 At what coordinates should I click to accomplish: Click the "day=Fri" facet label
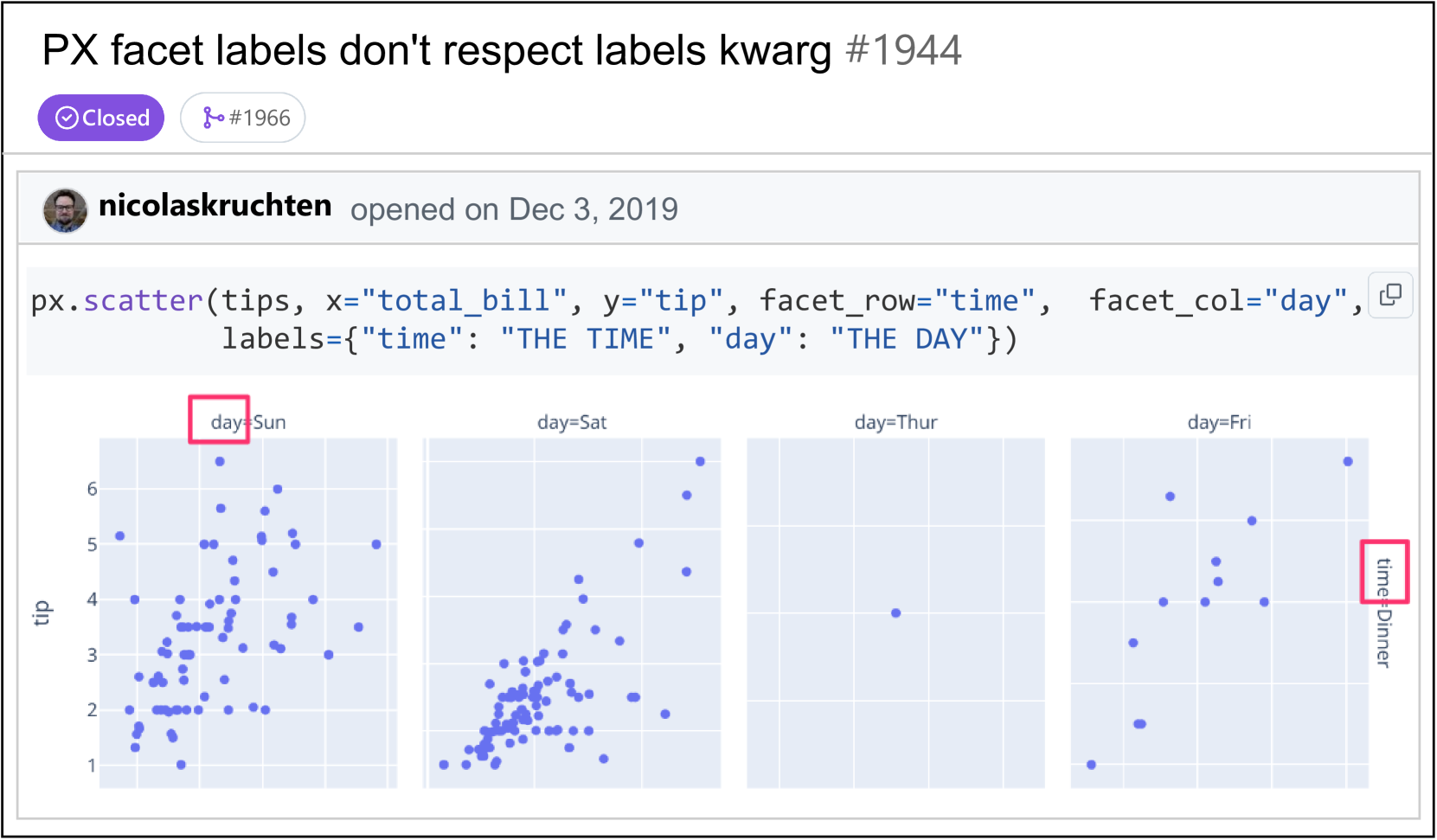[1219, 422]
